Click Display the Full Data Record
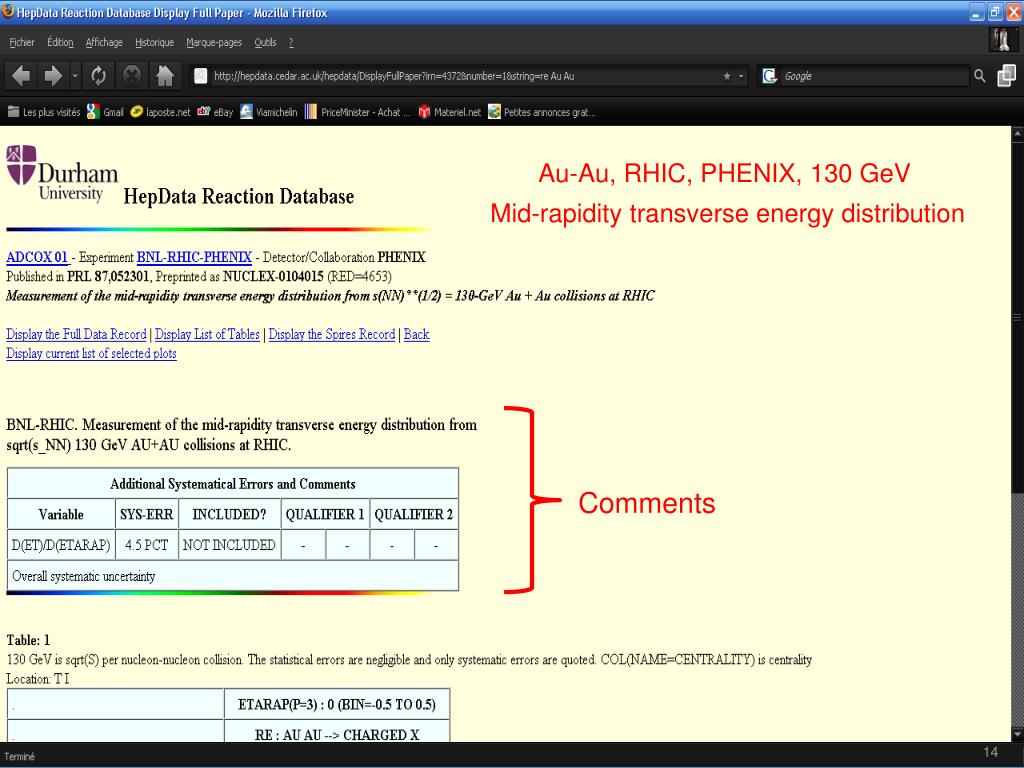The width and height of the screenshot is (1024, 768). tap(76, 335)
